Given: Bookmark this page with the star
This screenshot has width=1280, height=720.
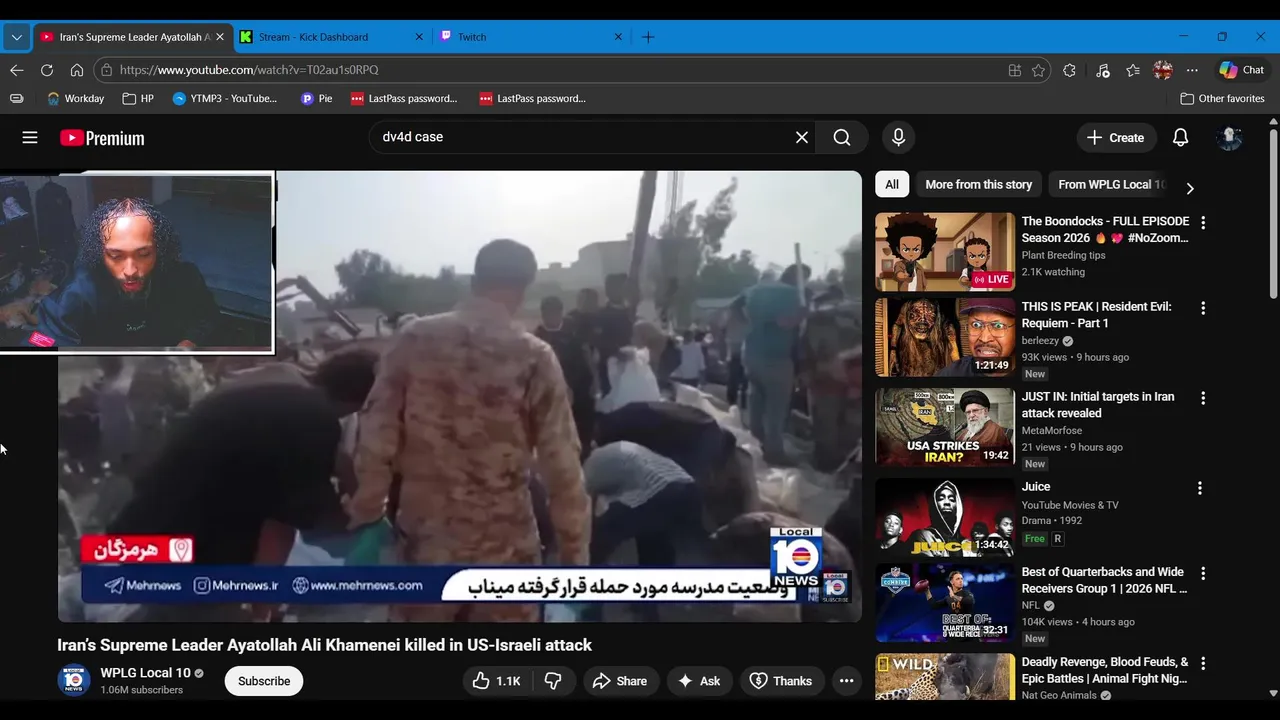Looking at the screenshot, I should (1039, 70).
